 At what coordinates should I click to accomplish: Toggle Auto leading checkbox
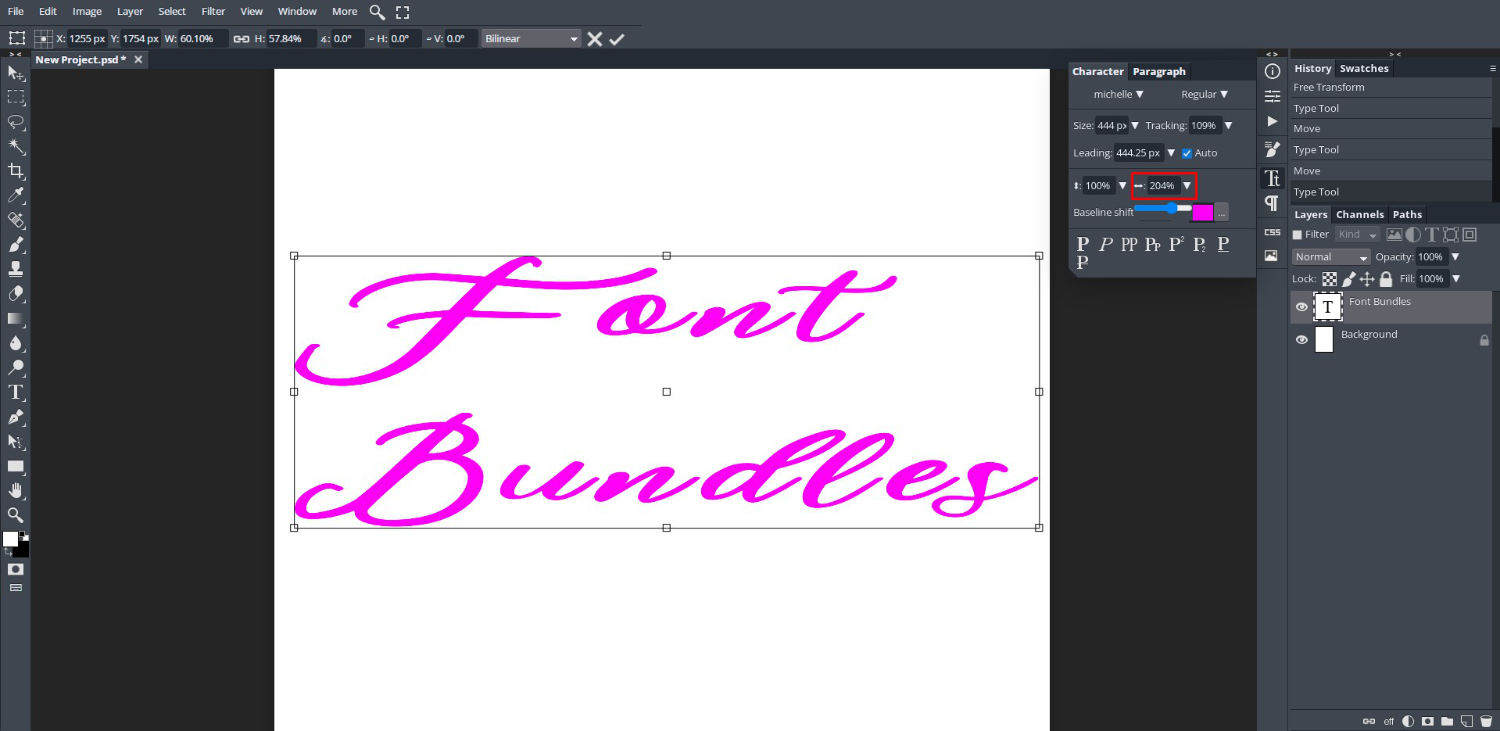(x=1187, y=153)
